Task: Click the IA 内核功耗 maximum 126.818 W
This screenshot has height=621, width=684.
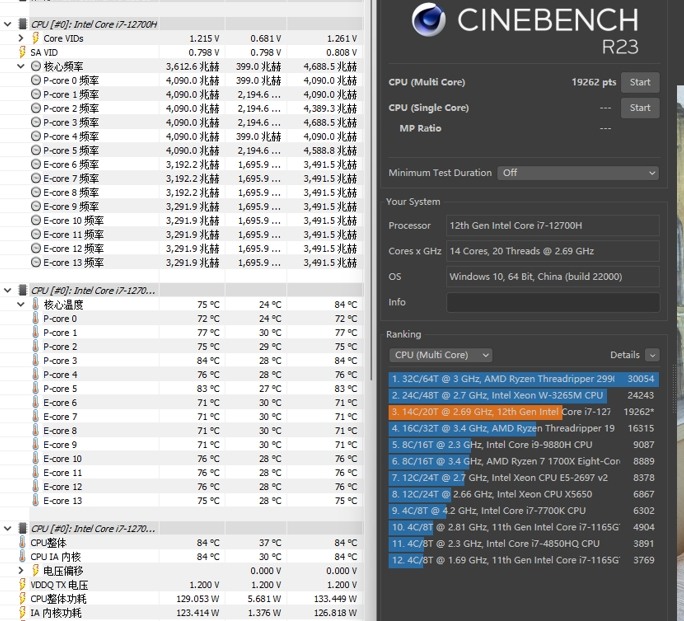Action: 335,613
